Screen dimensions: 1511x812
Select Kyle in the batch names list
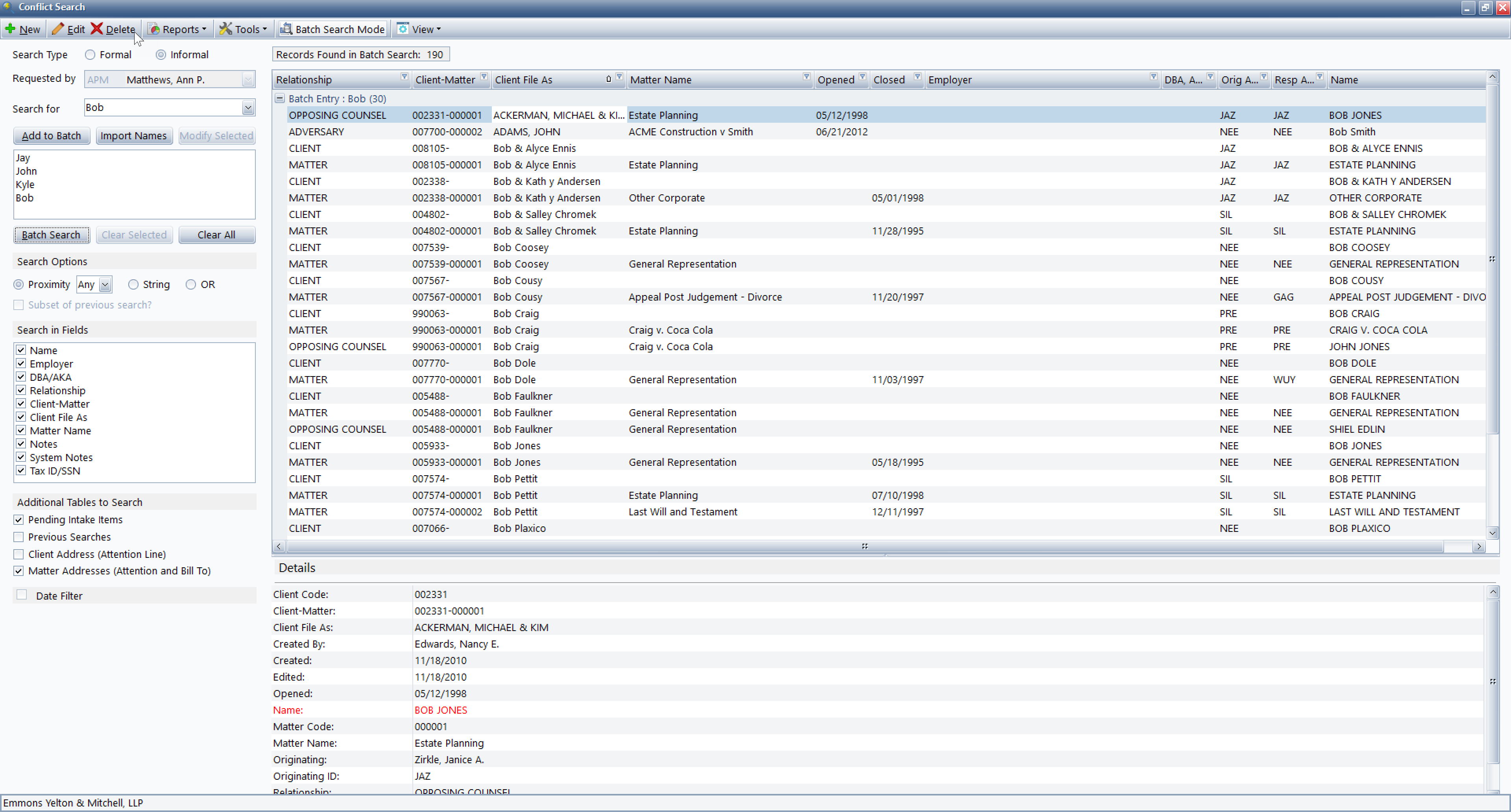[x=25, y=185]
